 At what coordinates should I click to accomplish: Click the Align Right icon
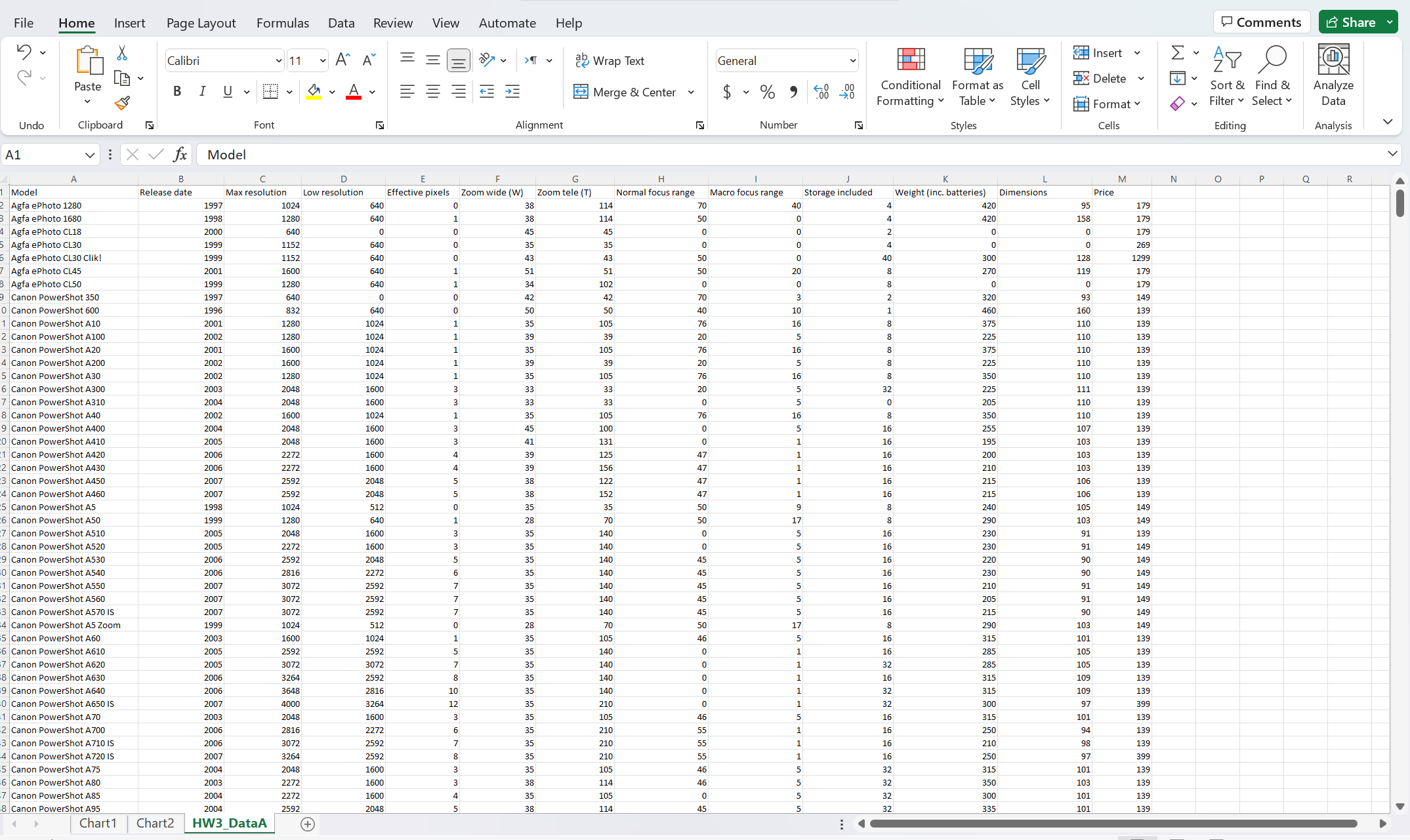pyautogui.click(x=459, y=92)
